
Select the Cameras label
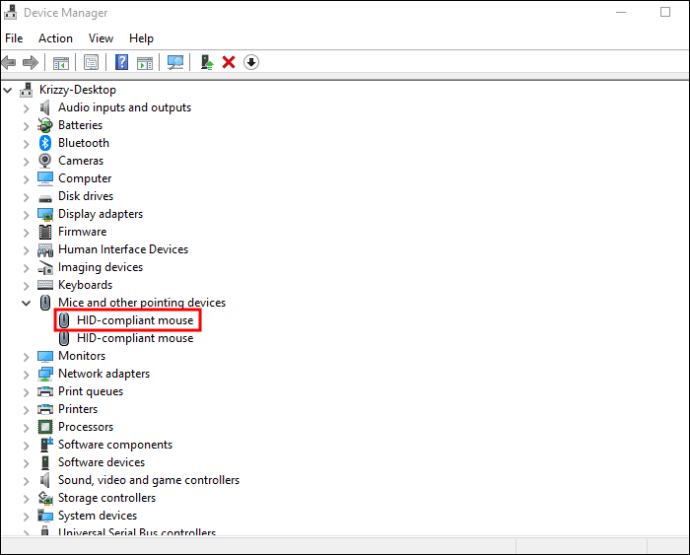point(81,161)
